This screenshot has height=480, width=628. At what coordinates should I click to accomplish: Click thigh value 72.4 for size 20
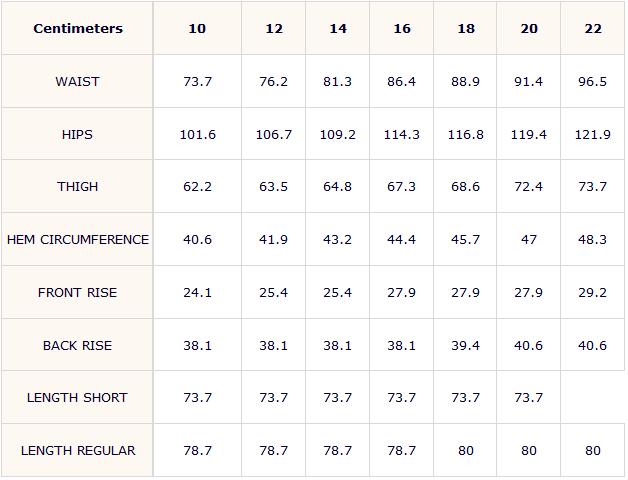tap(529, 186)
